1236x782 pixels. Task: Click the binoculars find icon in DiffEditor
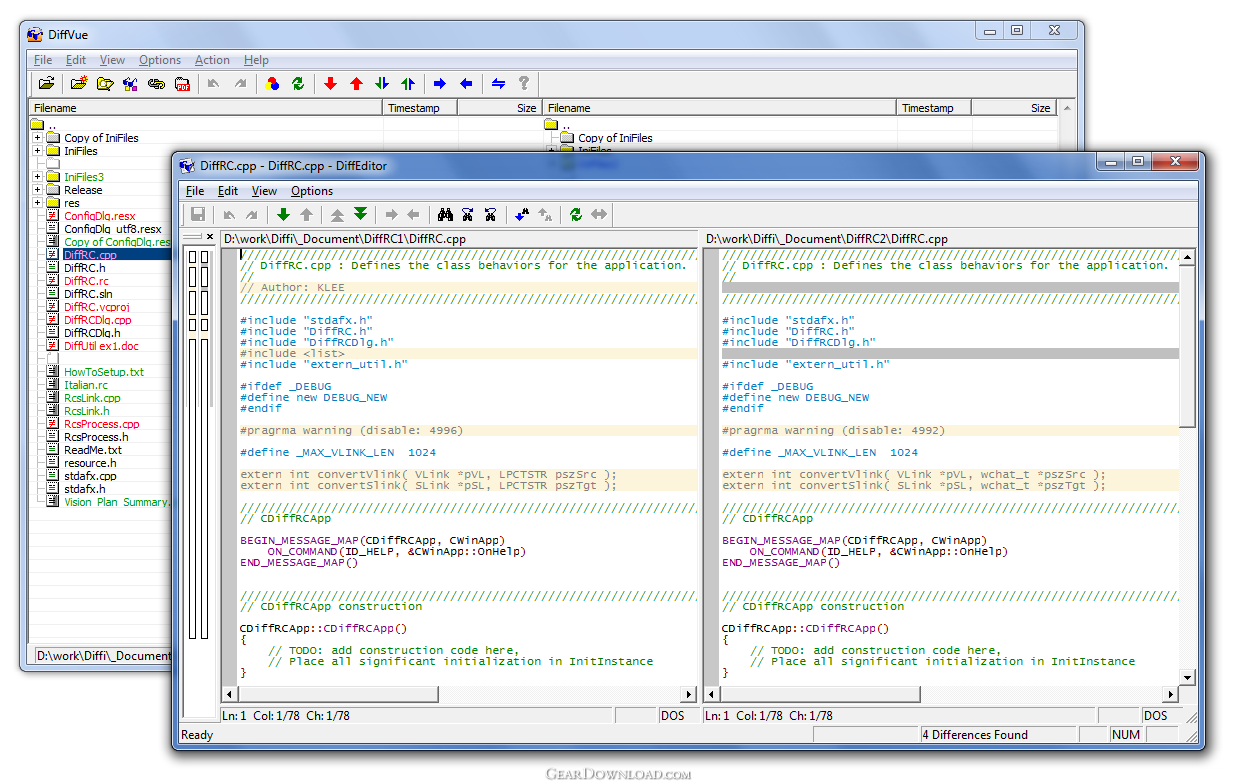[446, 214]
